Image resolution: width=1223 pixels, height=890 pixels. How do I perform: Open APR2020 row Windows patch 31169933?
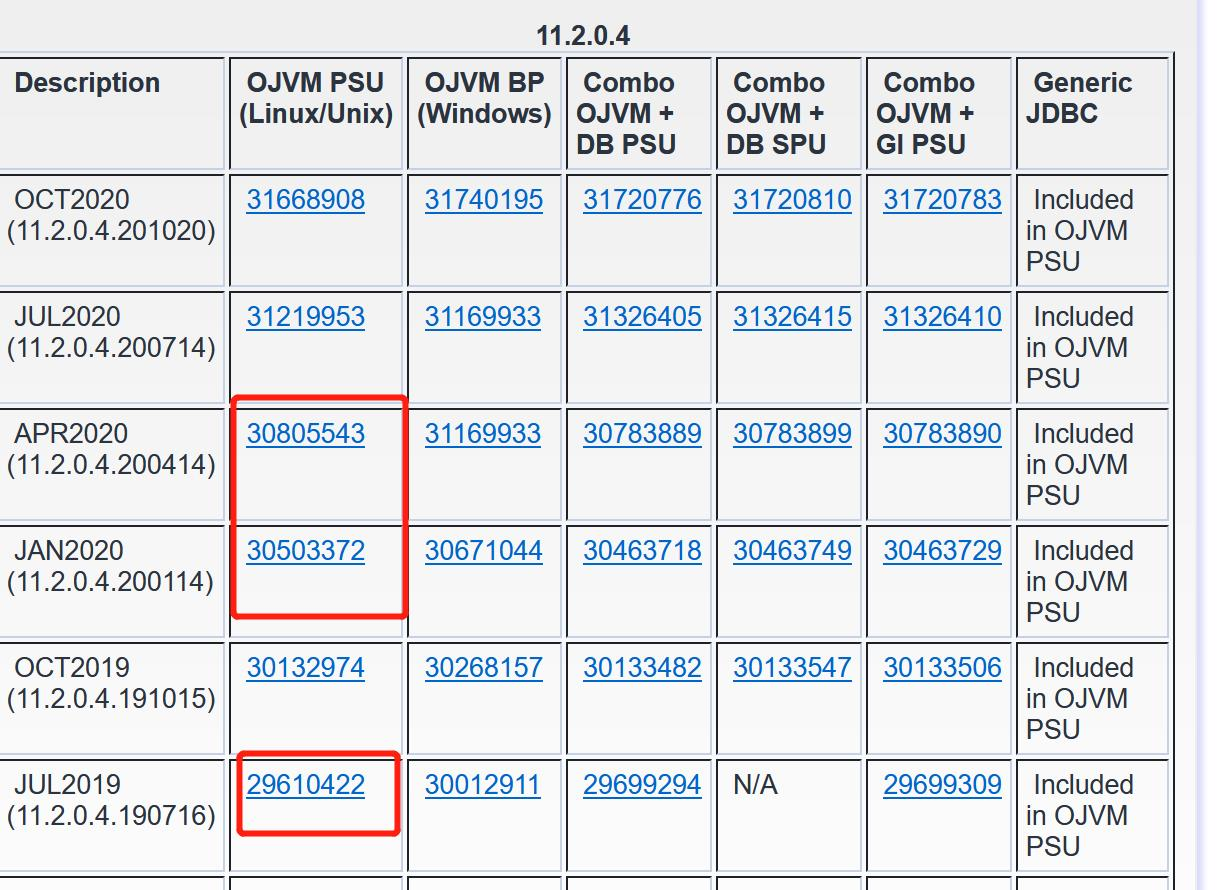pos(483,434)
